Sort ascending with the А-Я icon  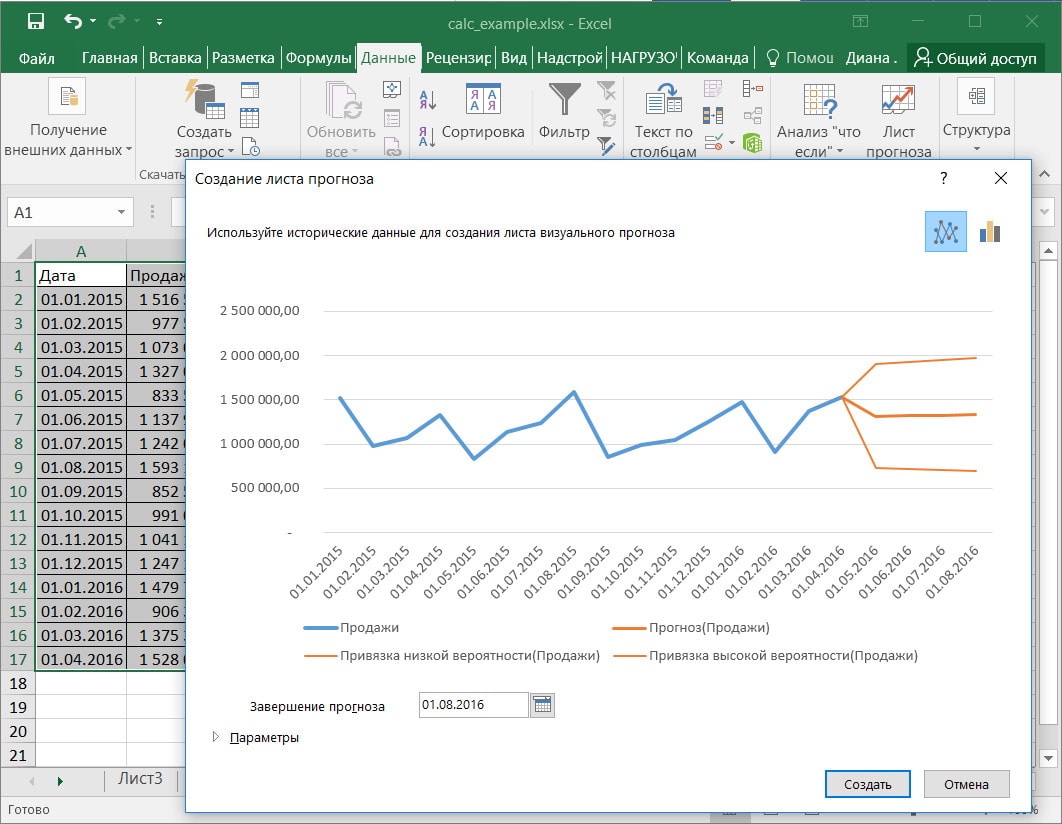point(427,101)
